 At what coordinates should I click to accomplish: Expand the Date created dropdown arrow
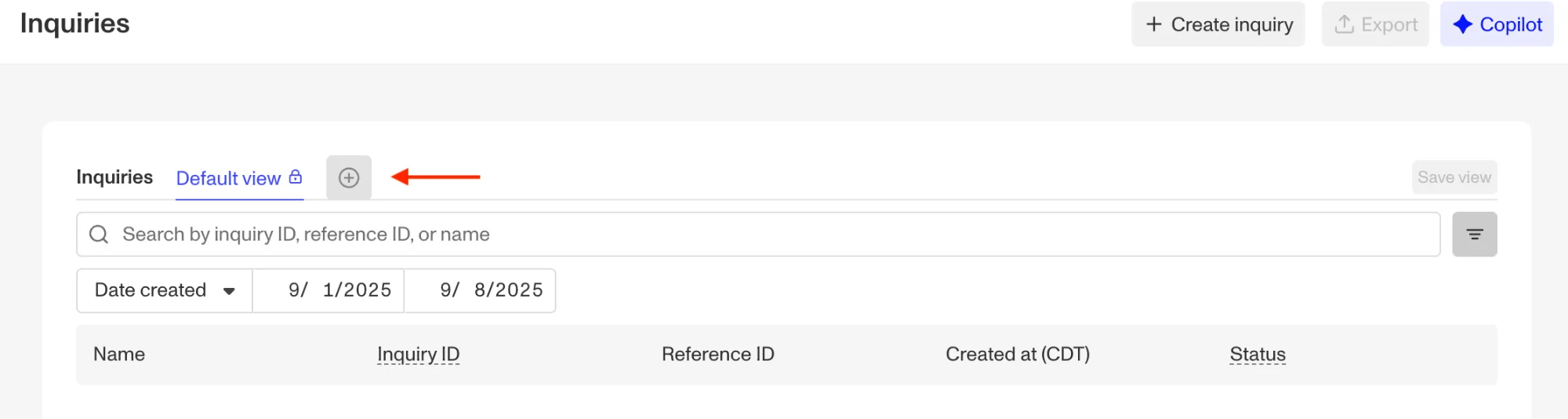(229, 291)
